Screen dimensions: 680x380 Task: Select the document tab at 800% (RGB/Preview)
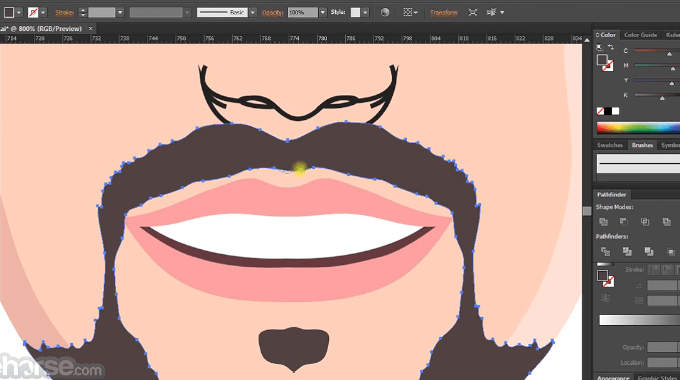(x=42, y=29)
